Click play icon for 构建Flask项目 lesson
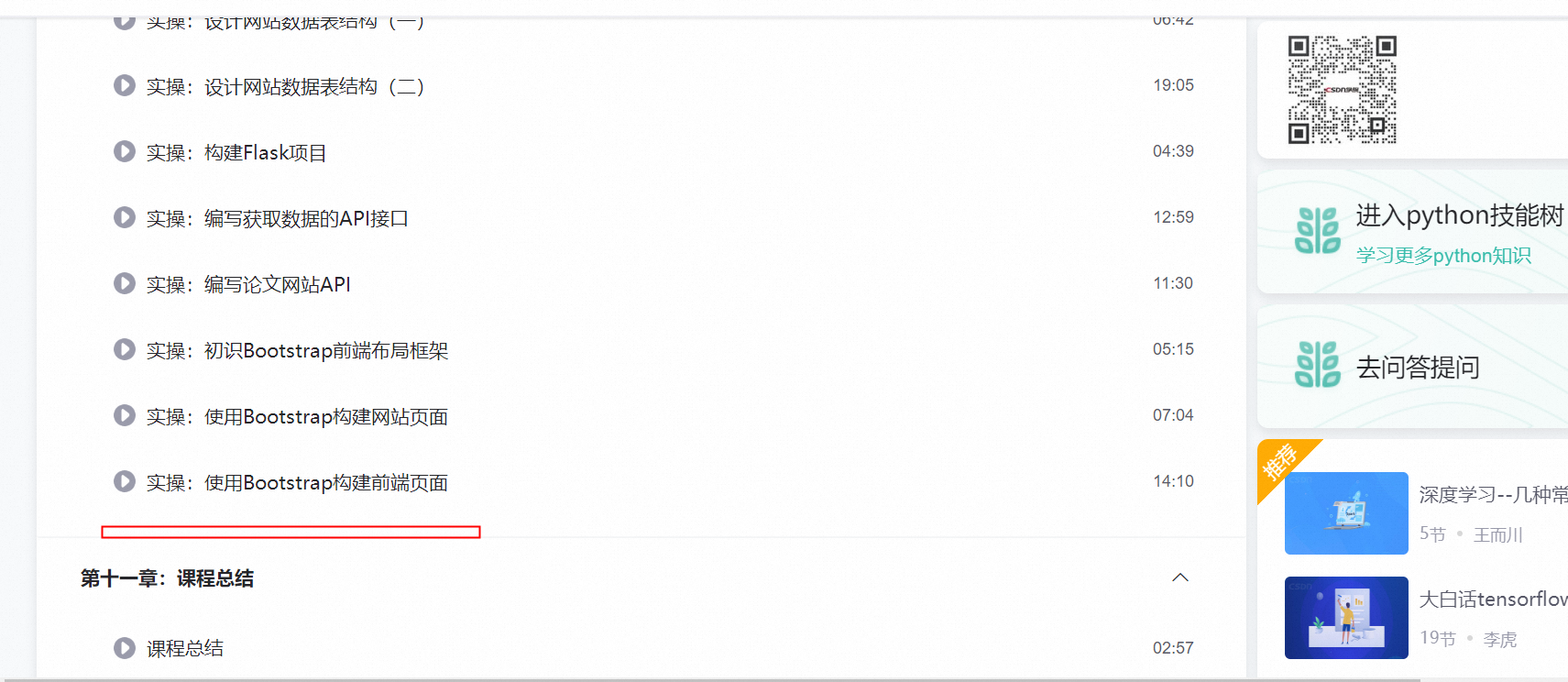The width and height of the screenshot is (1568, 682). (x=125, y=151)
